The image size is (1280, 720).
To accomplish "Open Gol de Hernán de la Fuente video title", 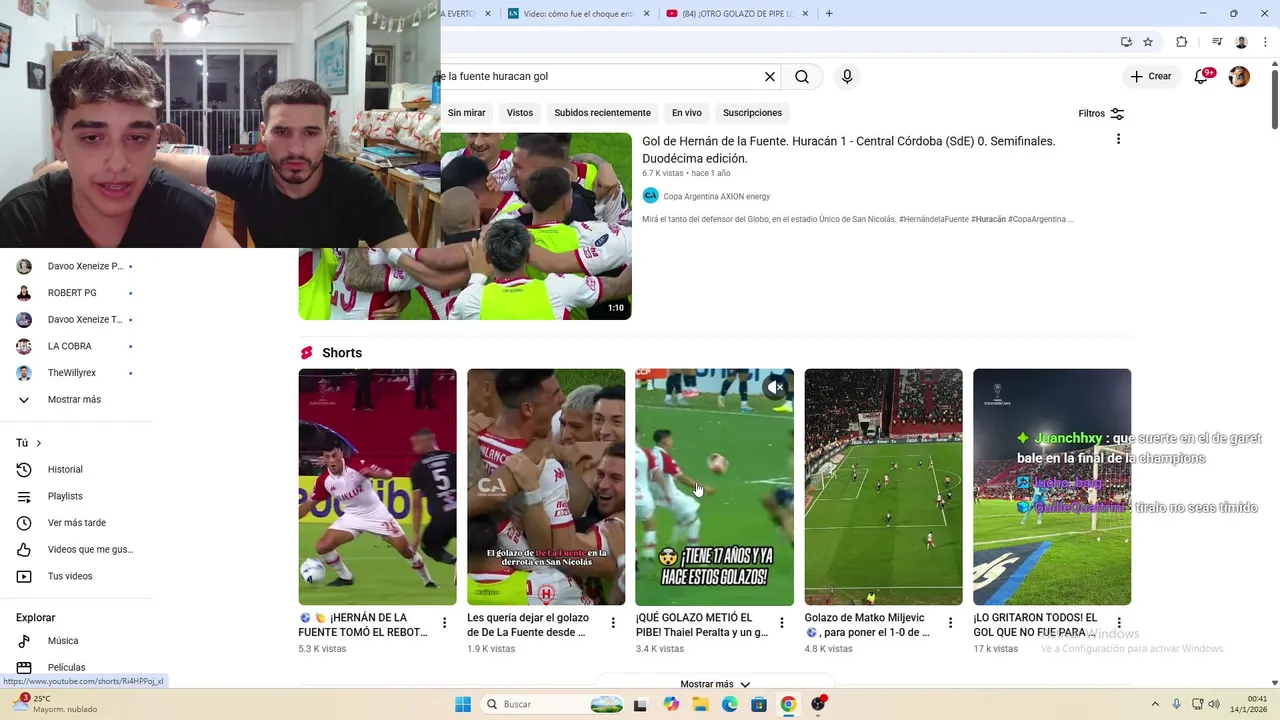I will pyautogui.click(x=848, y=150).
